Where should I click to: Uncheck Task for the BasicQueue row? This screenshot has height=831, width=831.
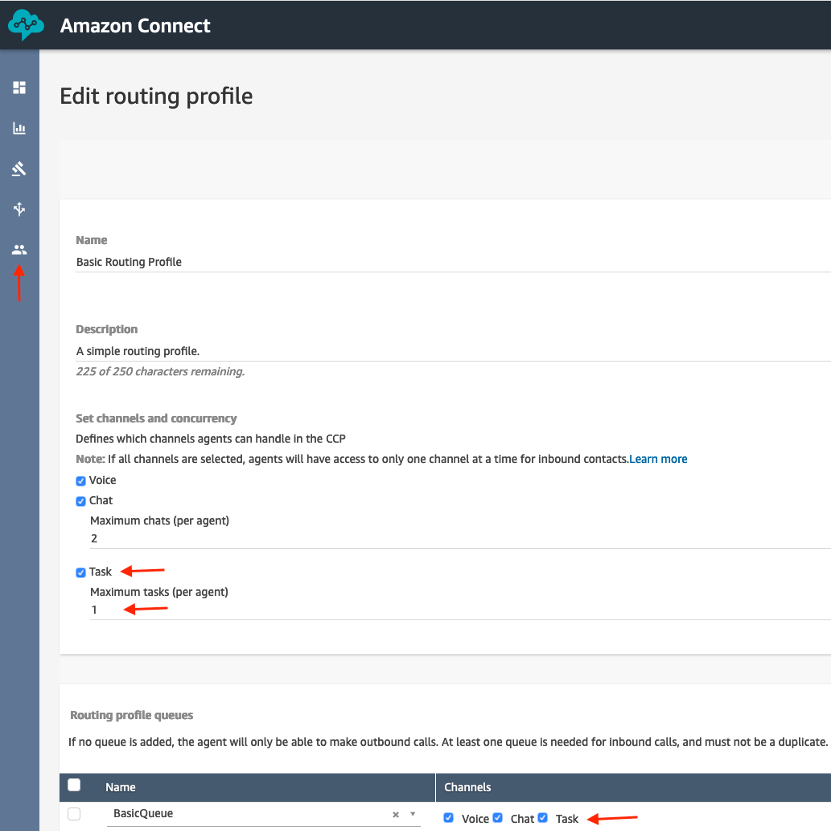(544, 817)
